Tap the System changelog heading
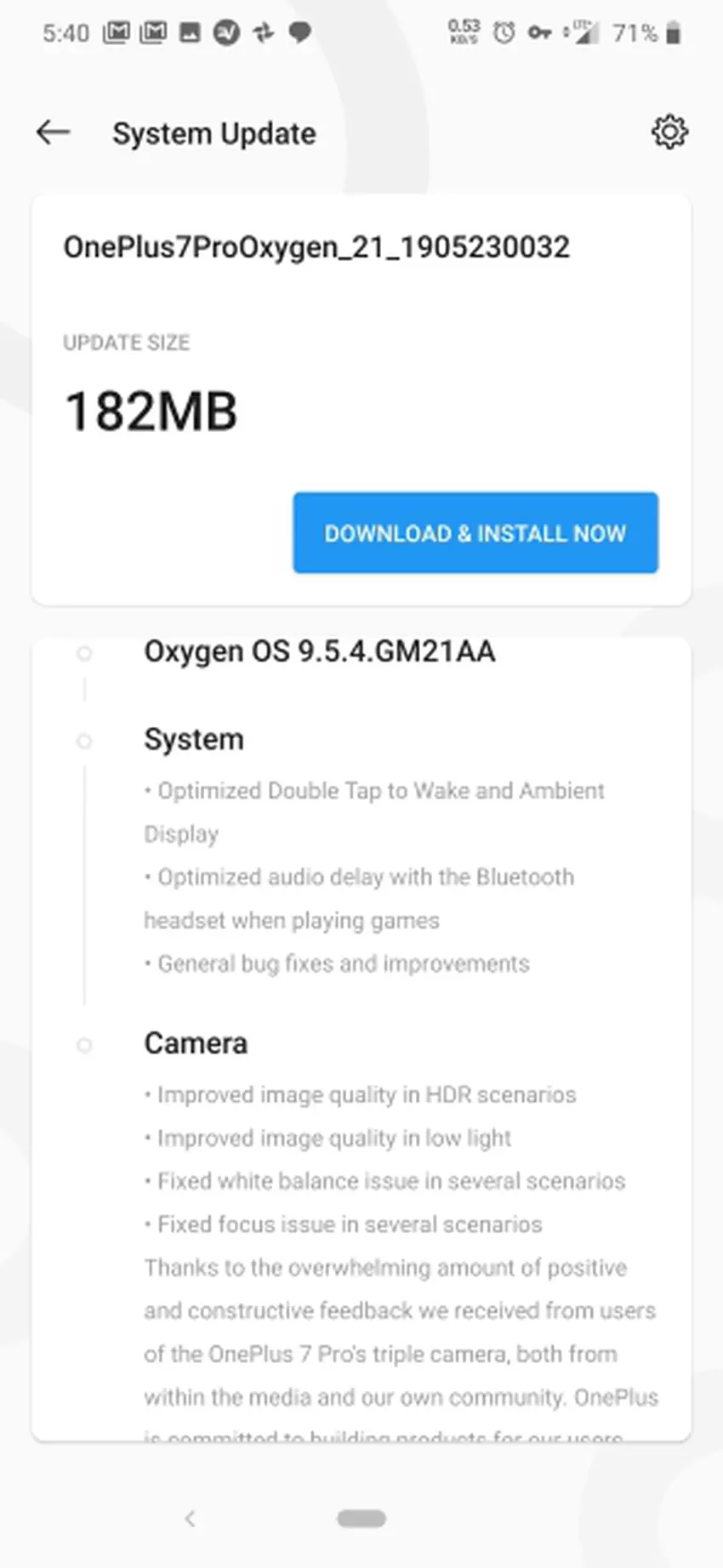This screenshot has height=1568, width=723. pos(194,739)
